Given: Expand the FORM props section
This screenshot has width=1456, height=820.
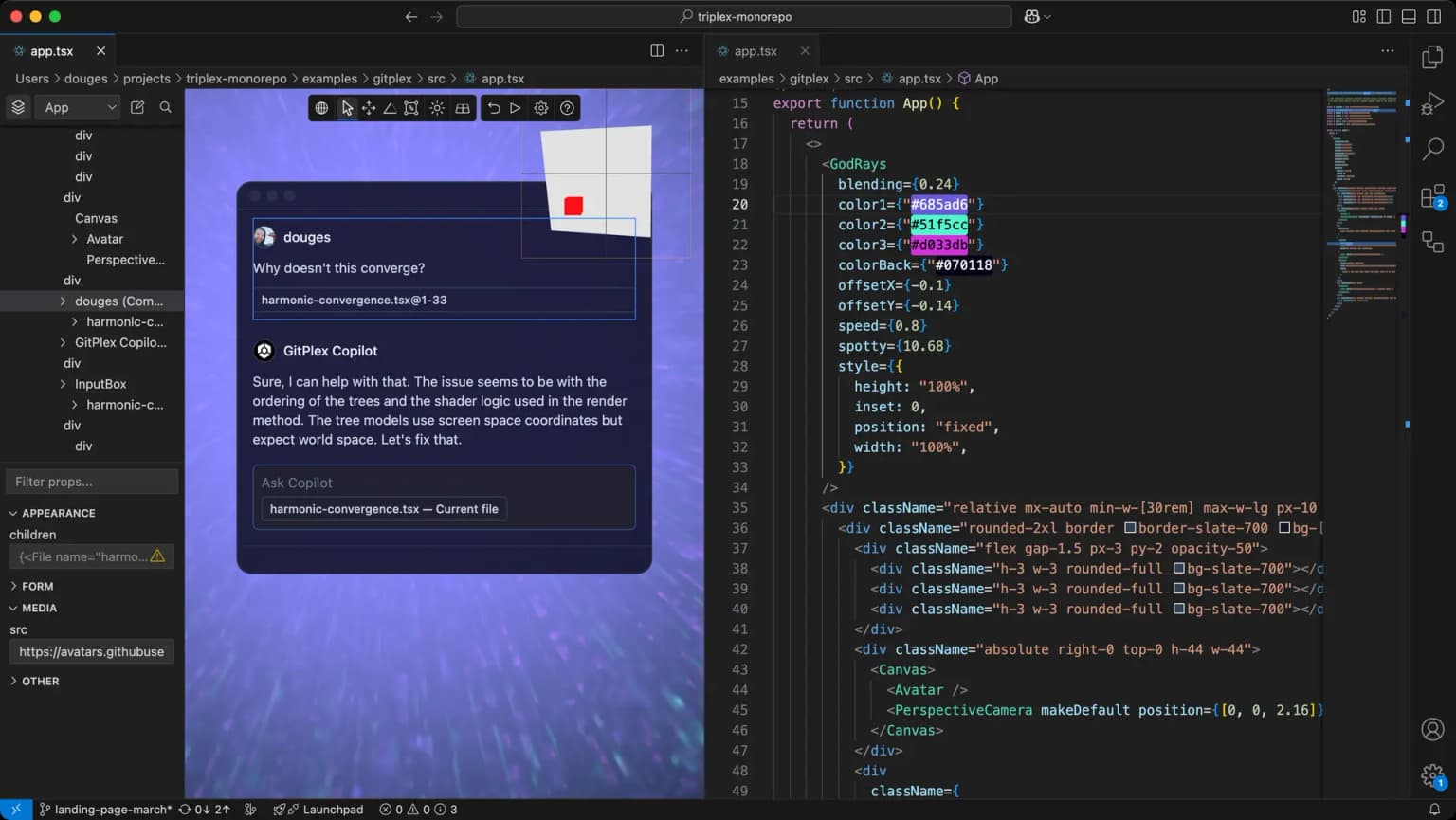Looking at the screenshot, I should point(37,587).
